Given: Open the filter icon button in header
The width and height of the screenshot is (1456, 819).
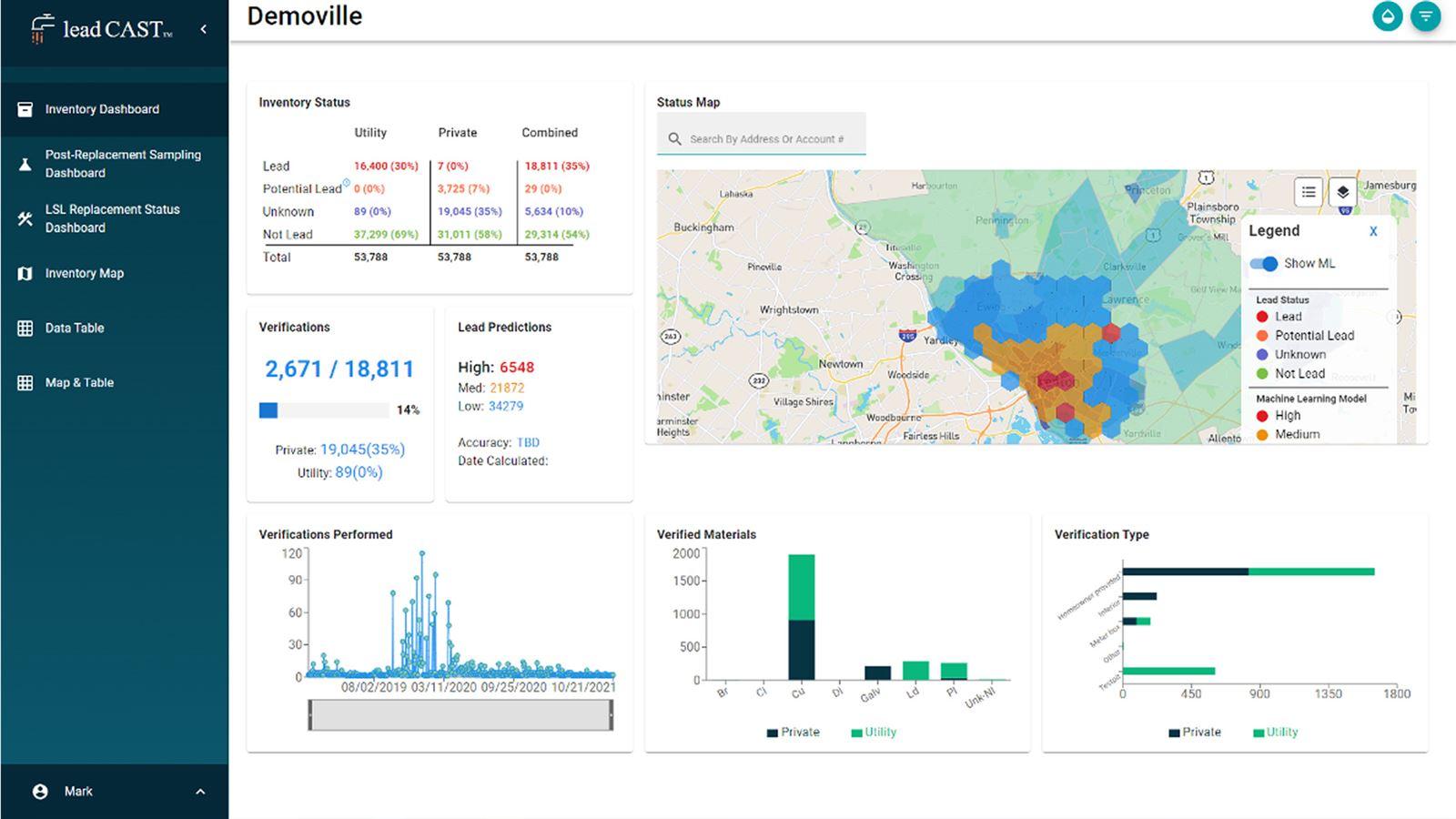Looking at the screenshot, I should (x=1426, y=16).
